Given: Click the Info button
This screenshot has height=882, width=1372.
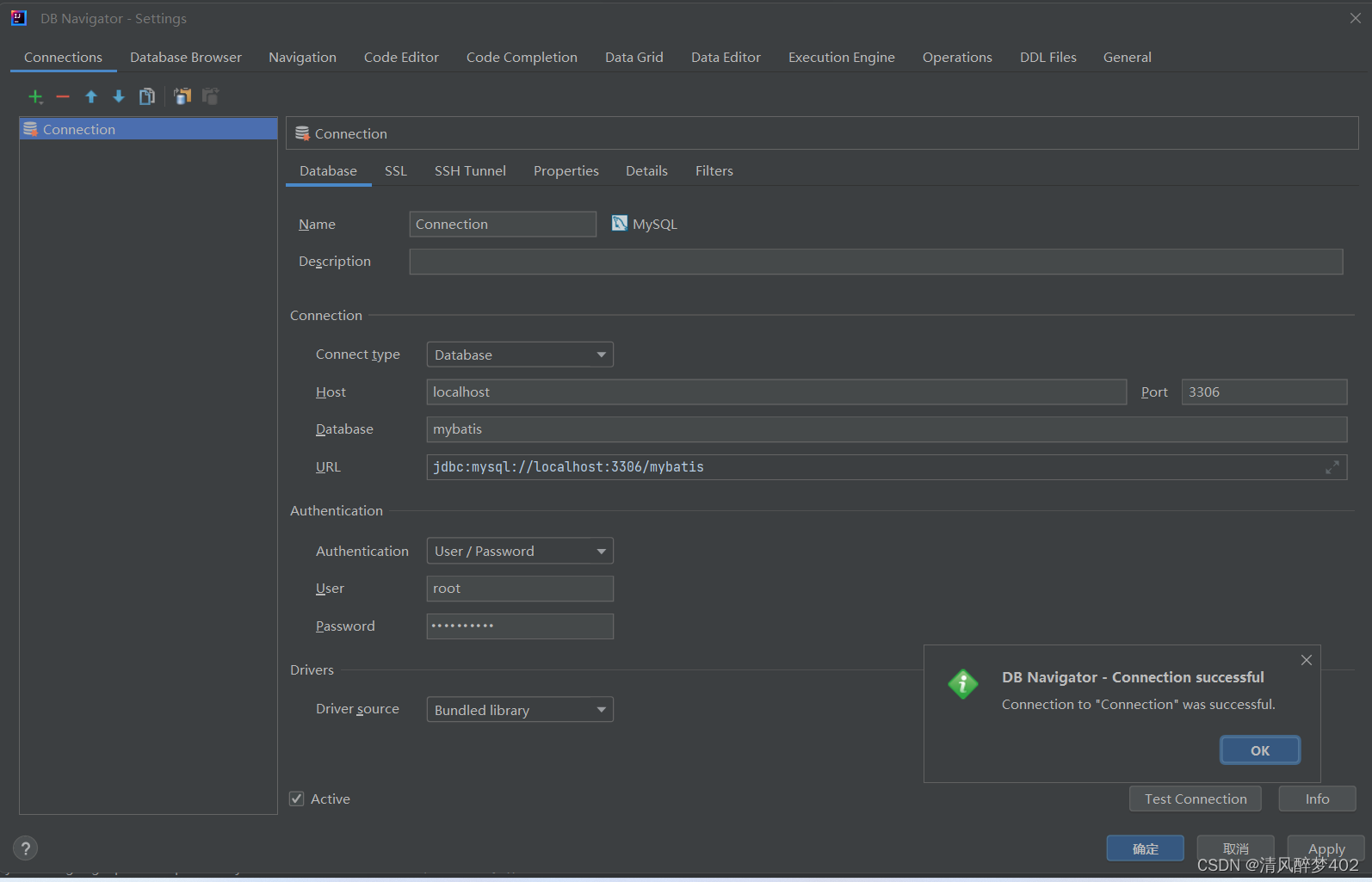Looking at the screenshot, I should (1317, 799).
